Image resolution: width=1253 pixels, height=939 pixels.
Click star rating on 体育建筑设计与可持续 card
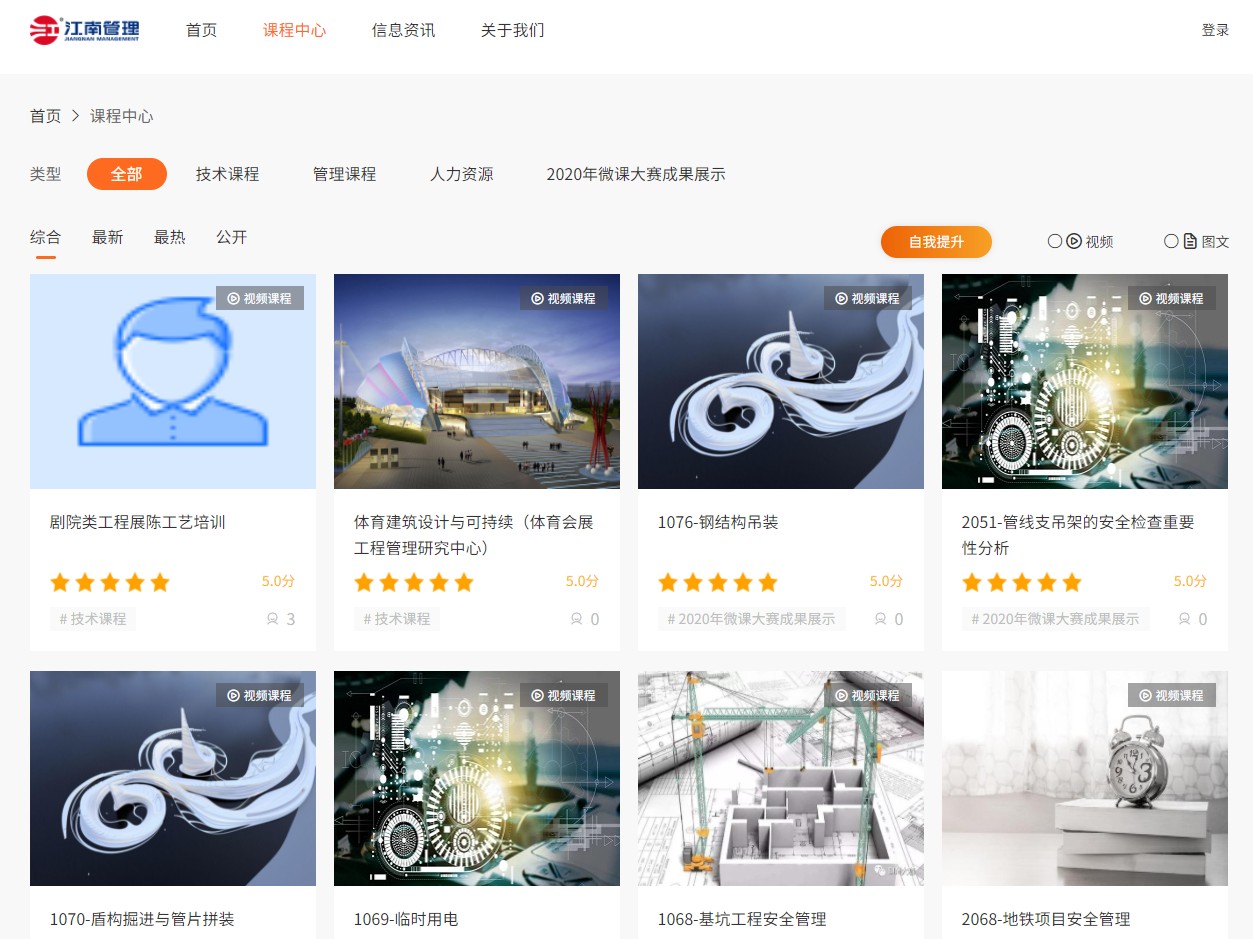point(414,582)
